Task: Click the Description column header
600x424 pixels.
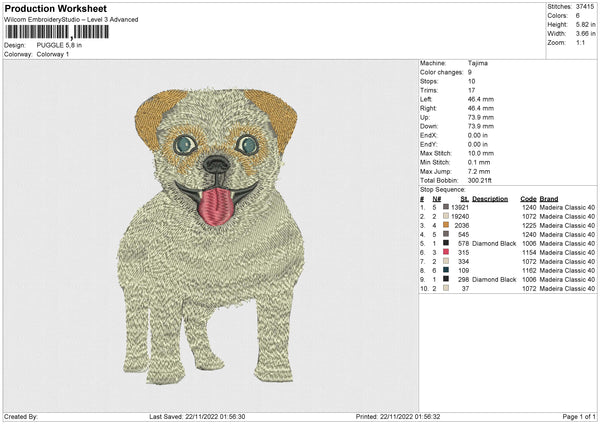Action: 491,198
